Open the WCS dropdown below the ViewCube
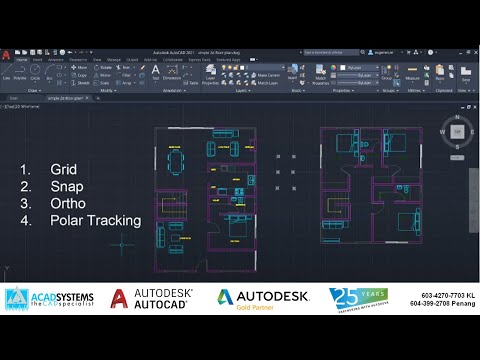Image resolution: width=480 pixels, height=360 pixels. pos(457,158)
